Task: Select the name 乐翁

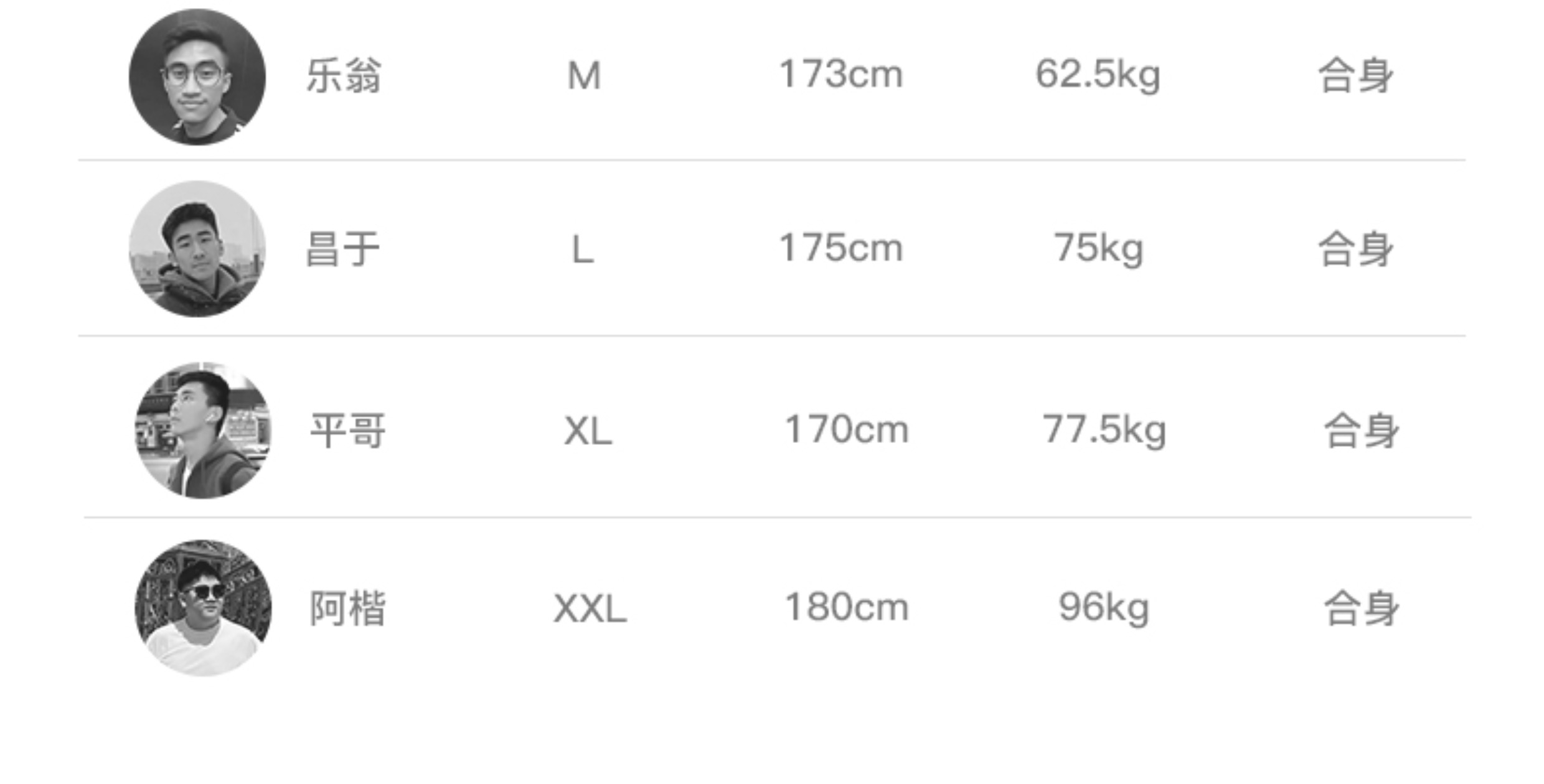Action: pos(344,76)
